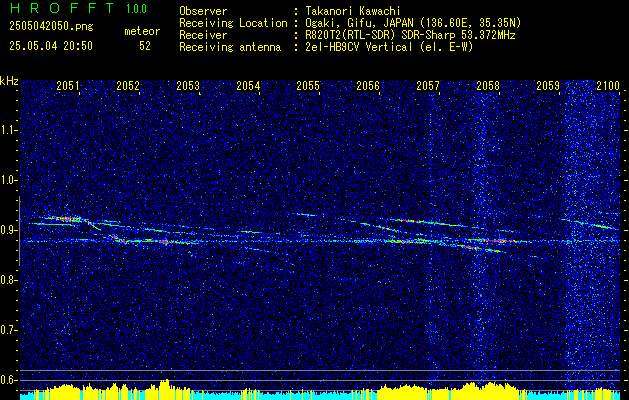Click the 0.8 kHz axis label
Image resolution: width=629 pixels, height=400 pixels.
point(8,280)
